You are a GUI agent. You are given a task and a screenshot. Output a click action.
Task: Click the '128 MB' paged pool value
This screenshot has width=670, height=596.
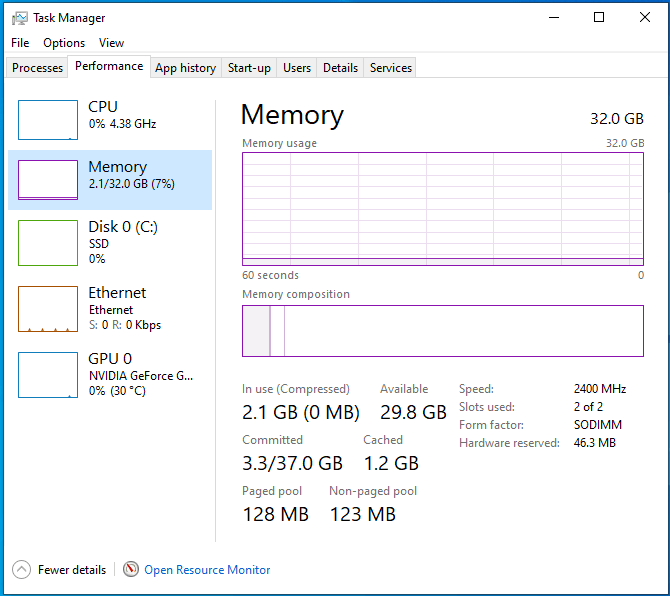(276, 514)
